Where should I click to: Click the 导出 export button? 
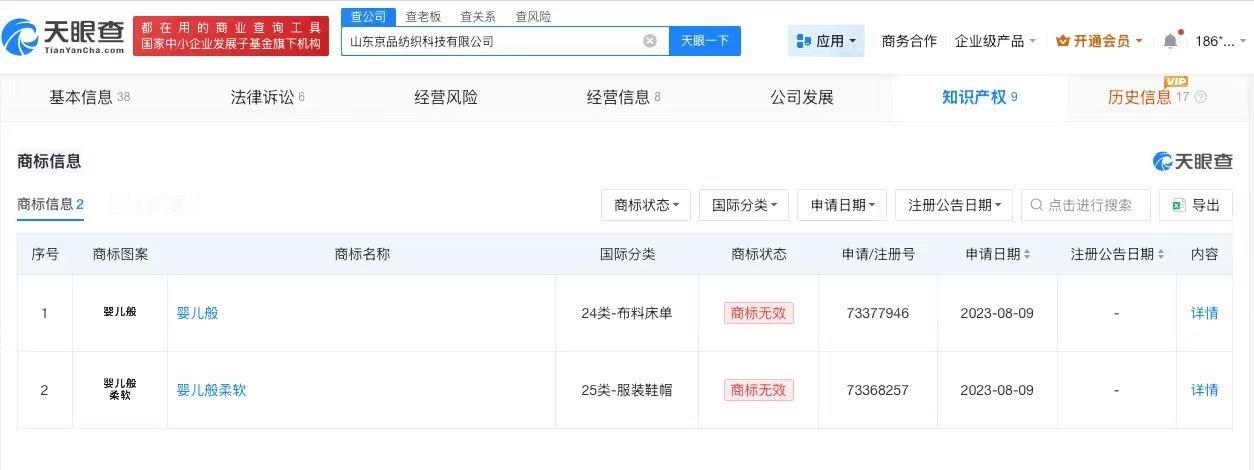pos(1196,205)
